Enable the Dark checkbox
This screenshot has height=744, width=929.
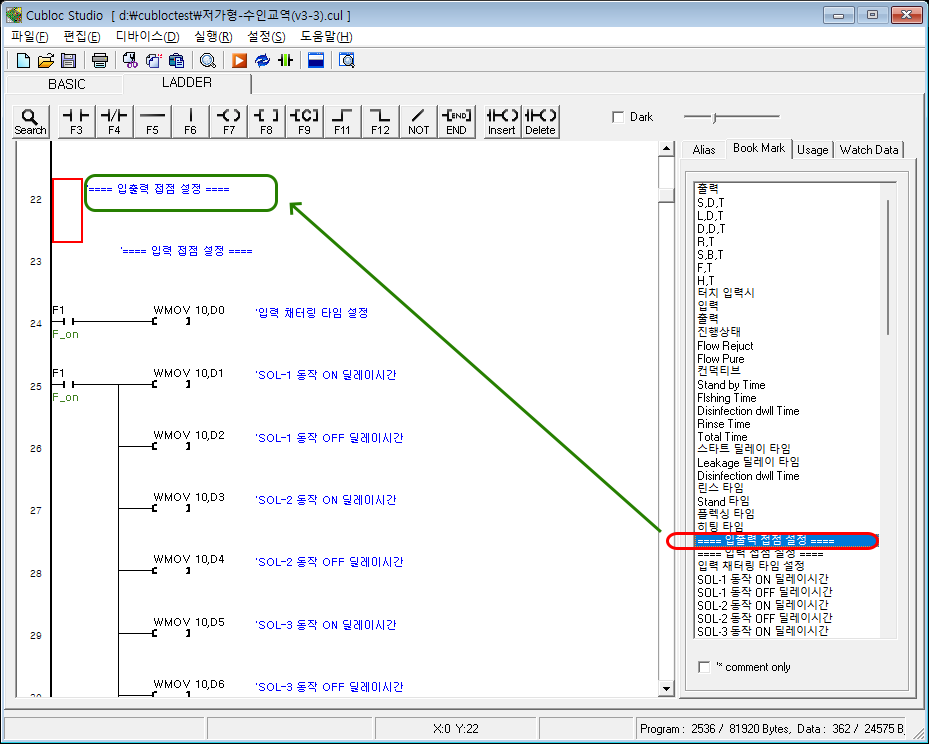[617, 117]
